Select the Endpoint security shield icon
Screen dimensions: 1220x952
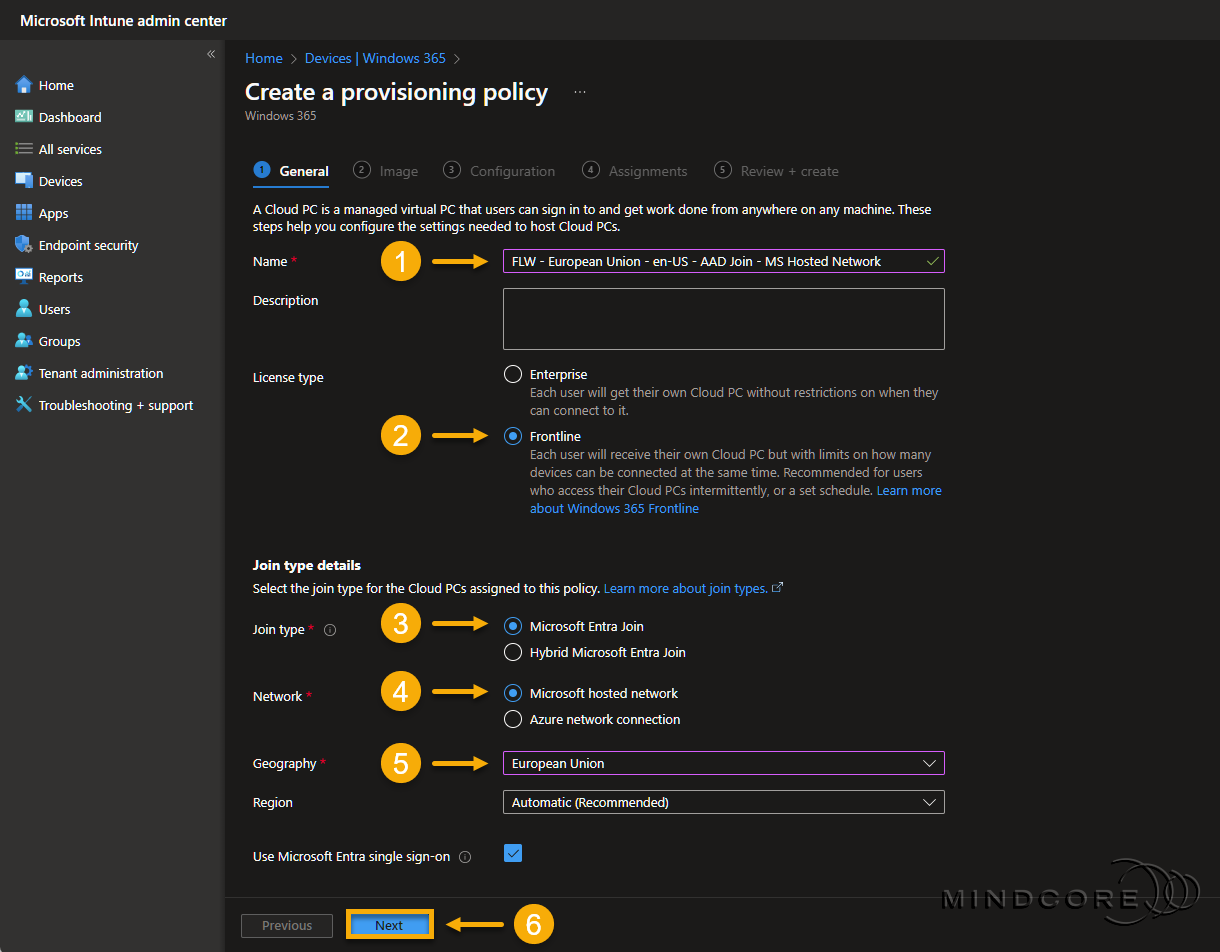coord(24,245)
